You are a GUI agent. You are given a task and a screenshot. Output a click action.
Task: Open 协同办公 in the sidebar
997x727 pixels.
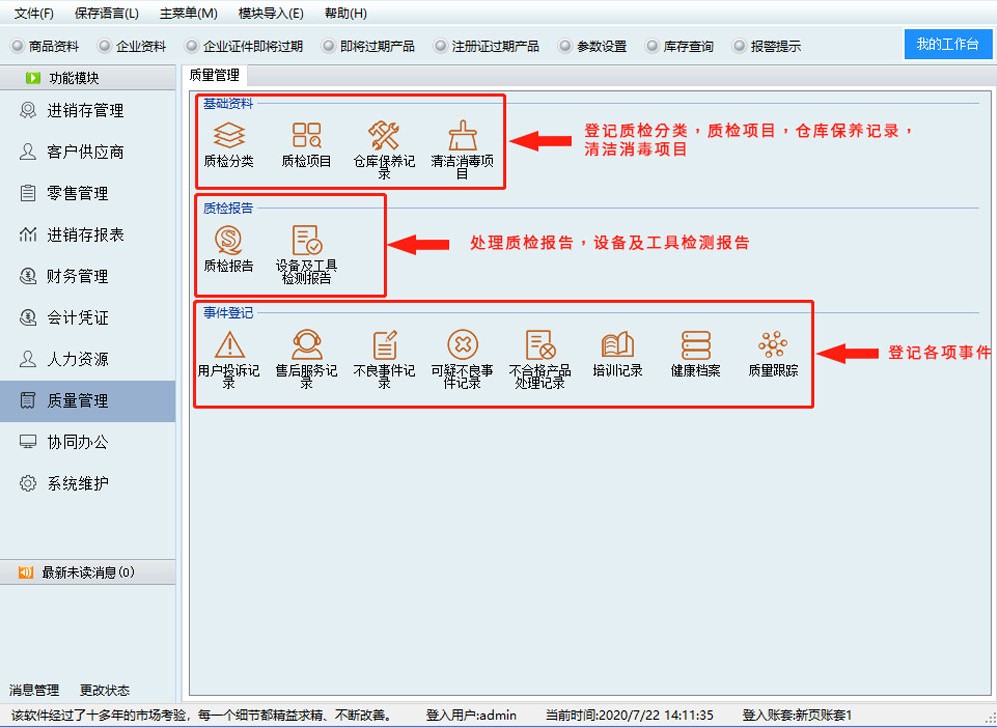[88, 442]
